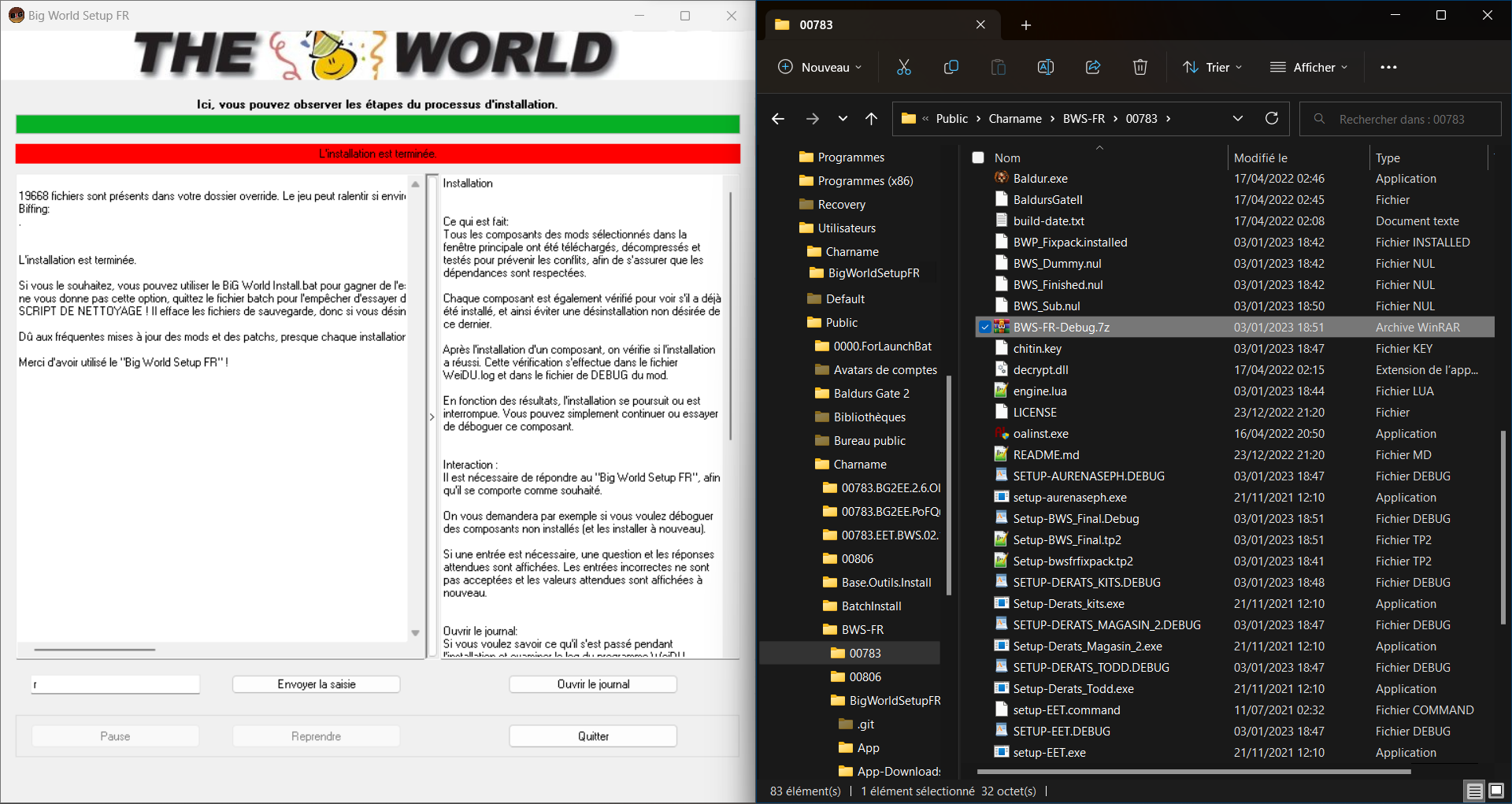
Task: Switch to large icons view in status bar
Action: [x=1496, y=791]
